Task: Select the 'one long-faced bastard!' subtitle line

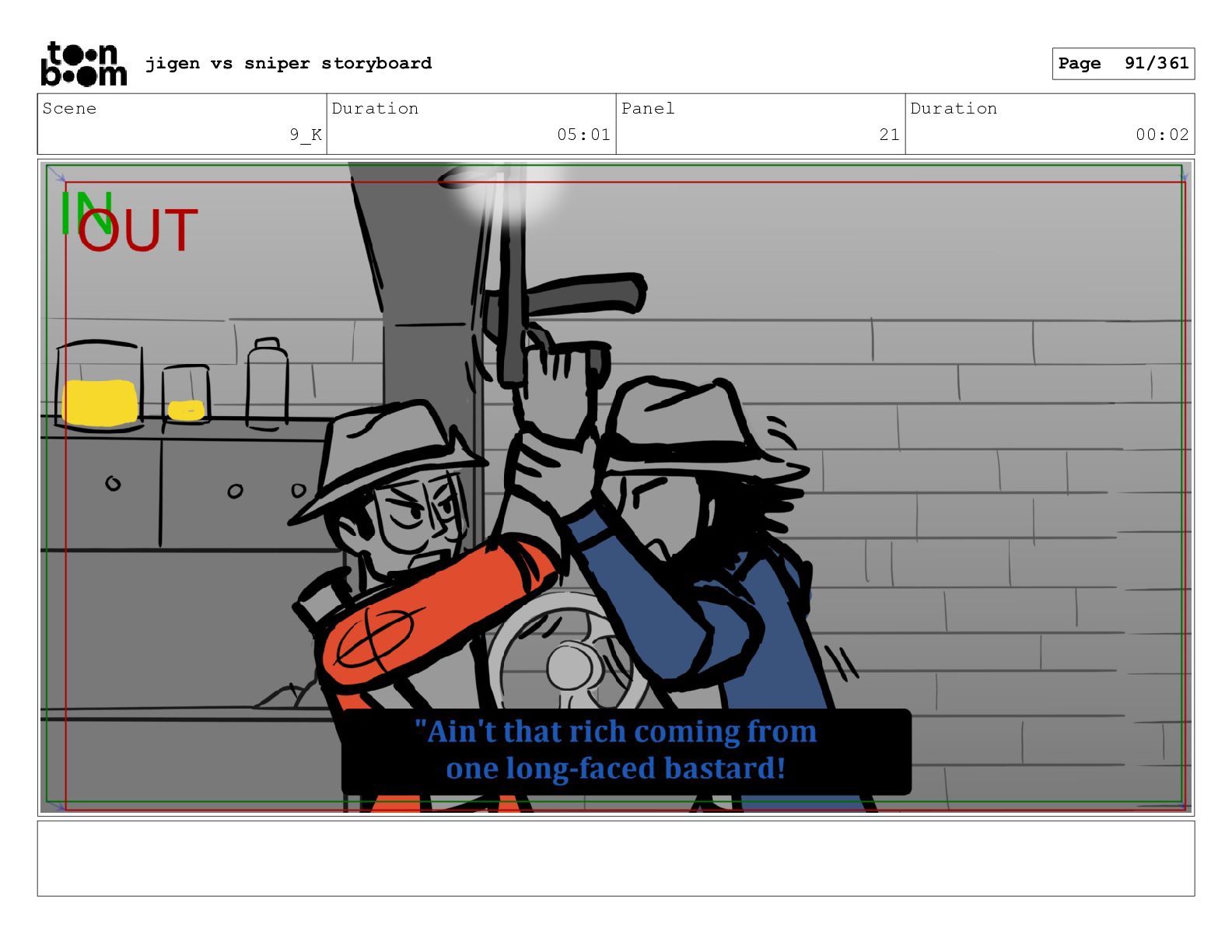Action: pyautogui.click(x=616, y=768)
